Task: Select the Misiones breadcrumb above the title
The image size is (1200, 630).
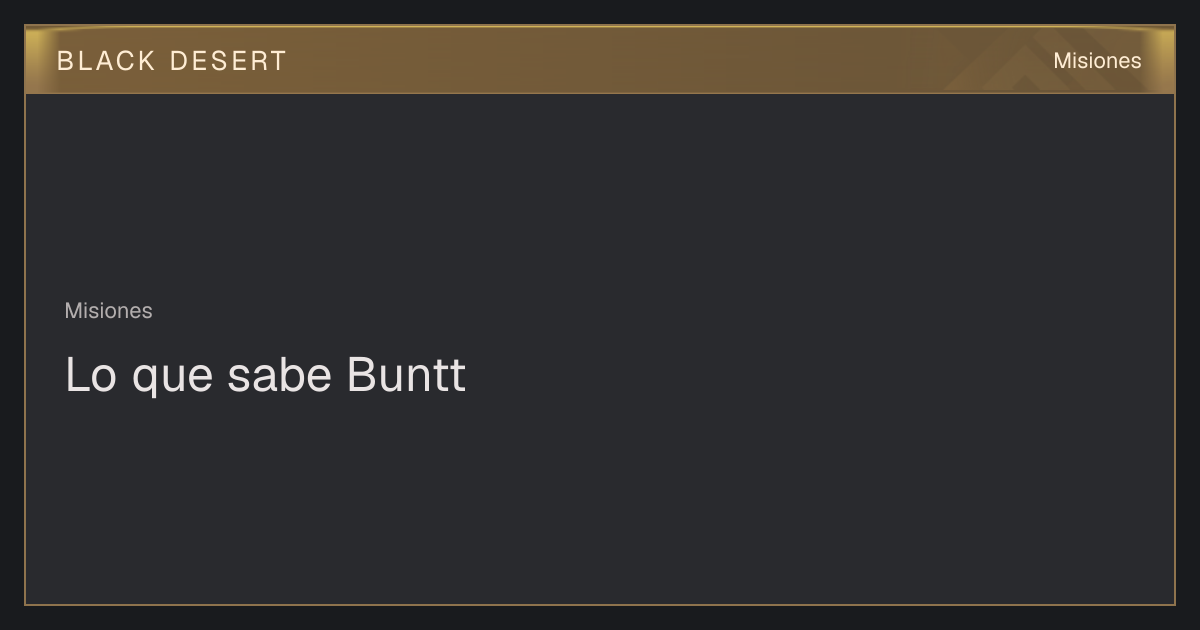Action: click(x=108, y=311)
